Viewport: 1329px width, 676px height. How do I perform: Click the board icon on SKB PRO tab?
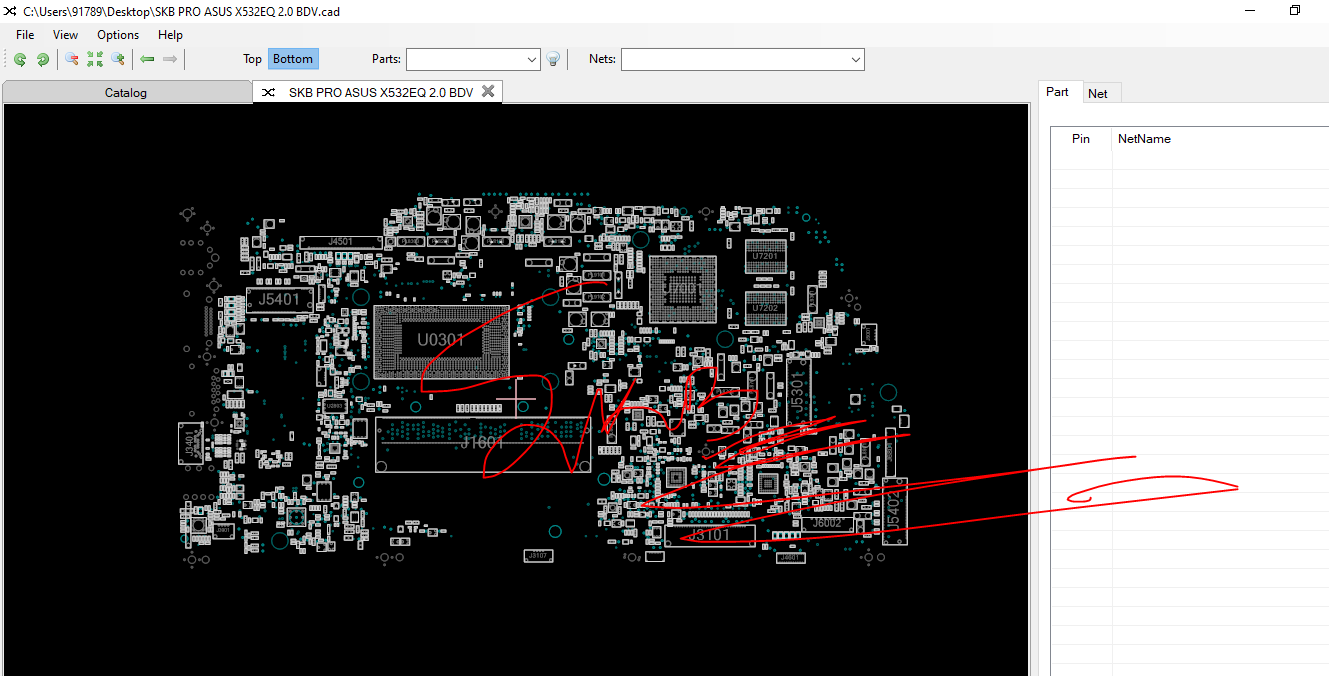click(x=268, y=92)
